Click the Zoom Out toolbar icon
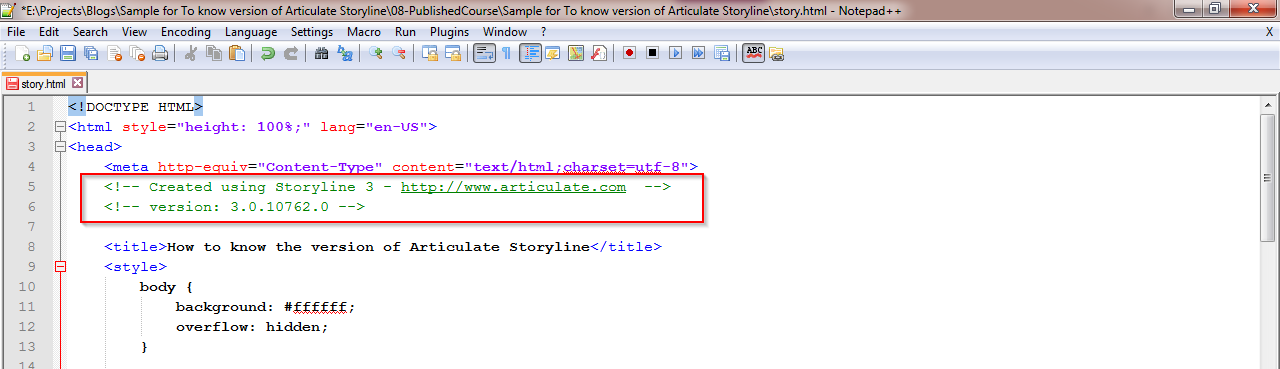 (399, 53)
